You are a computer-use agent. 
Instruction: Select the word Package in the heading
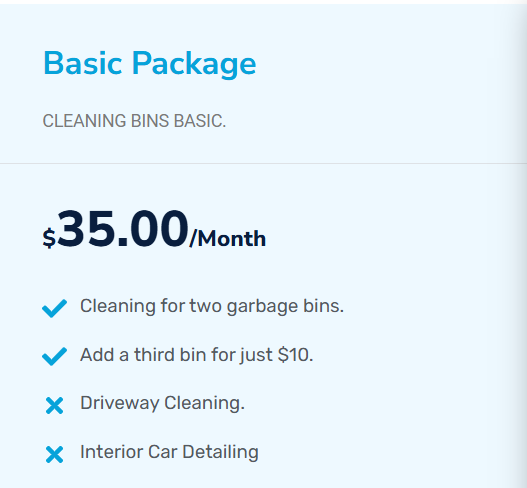[194, 65]
